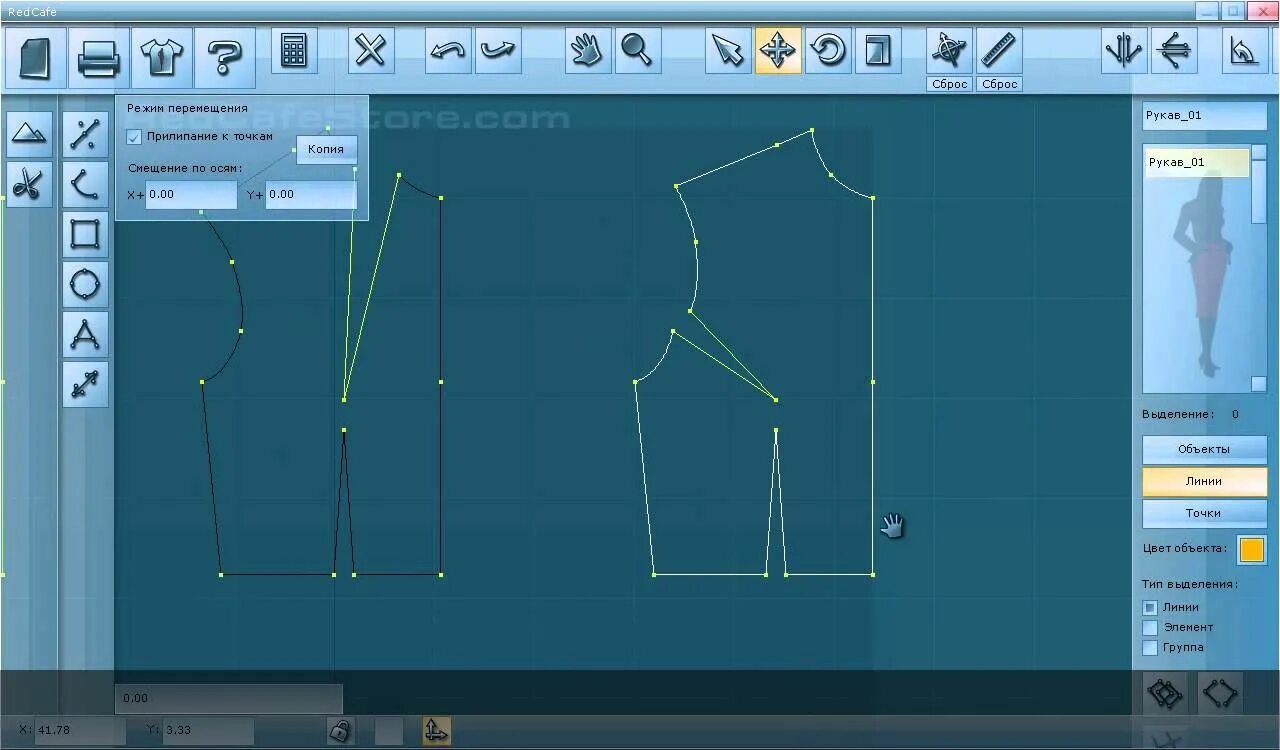
Task: Click the 'Копия' button
Action: (x=326, y=149)
